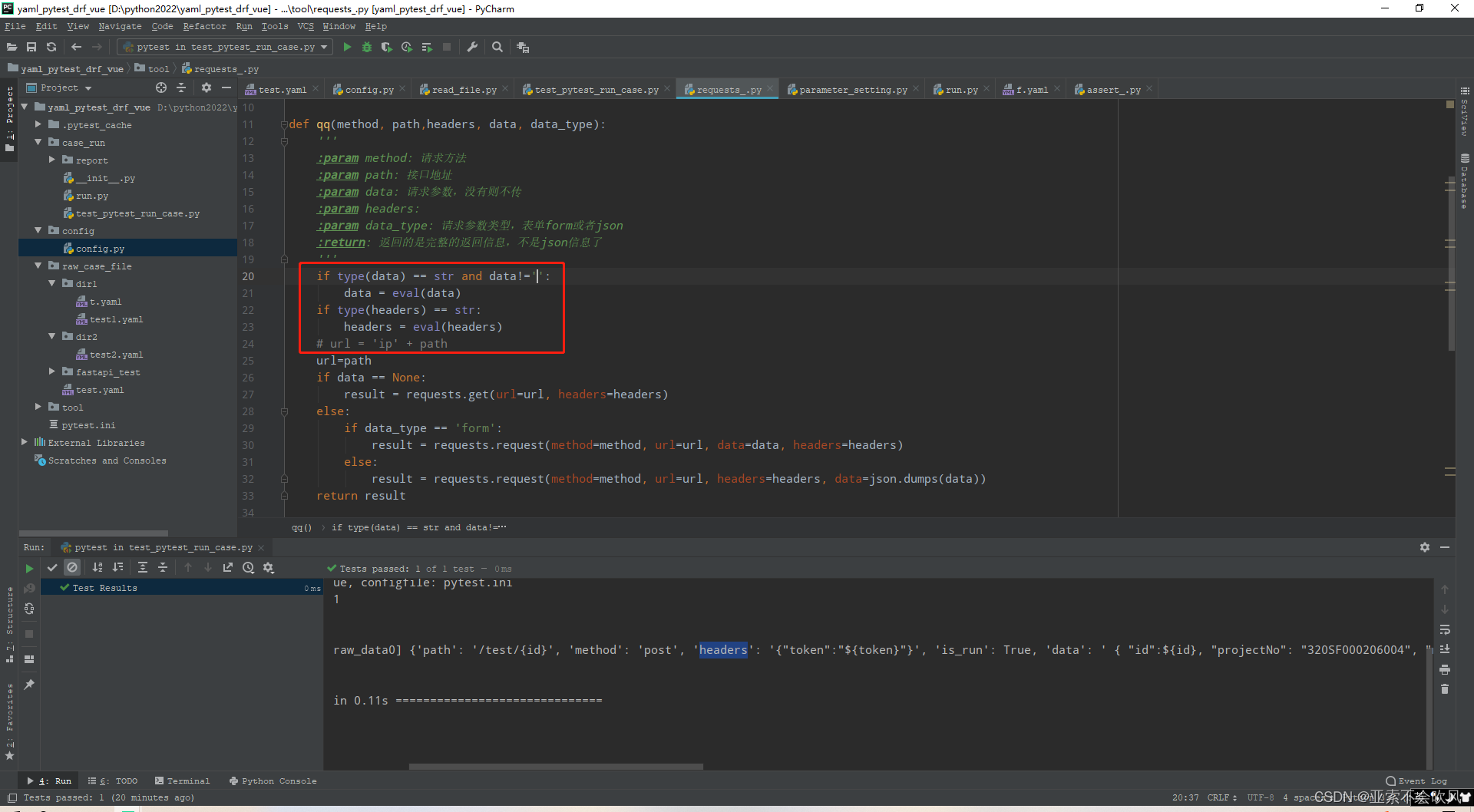Click UTF-8 encoding in status bar
This screenshot has width=1474, height=812.
1260,797
